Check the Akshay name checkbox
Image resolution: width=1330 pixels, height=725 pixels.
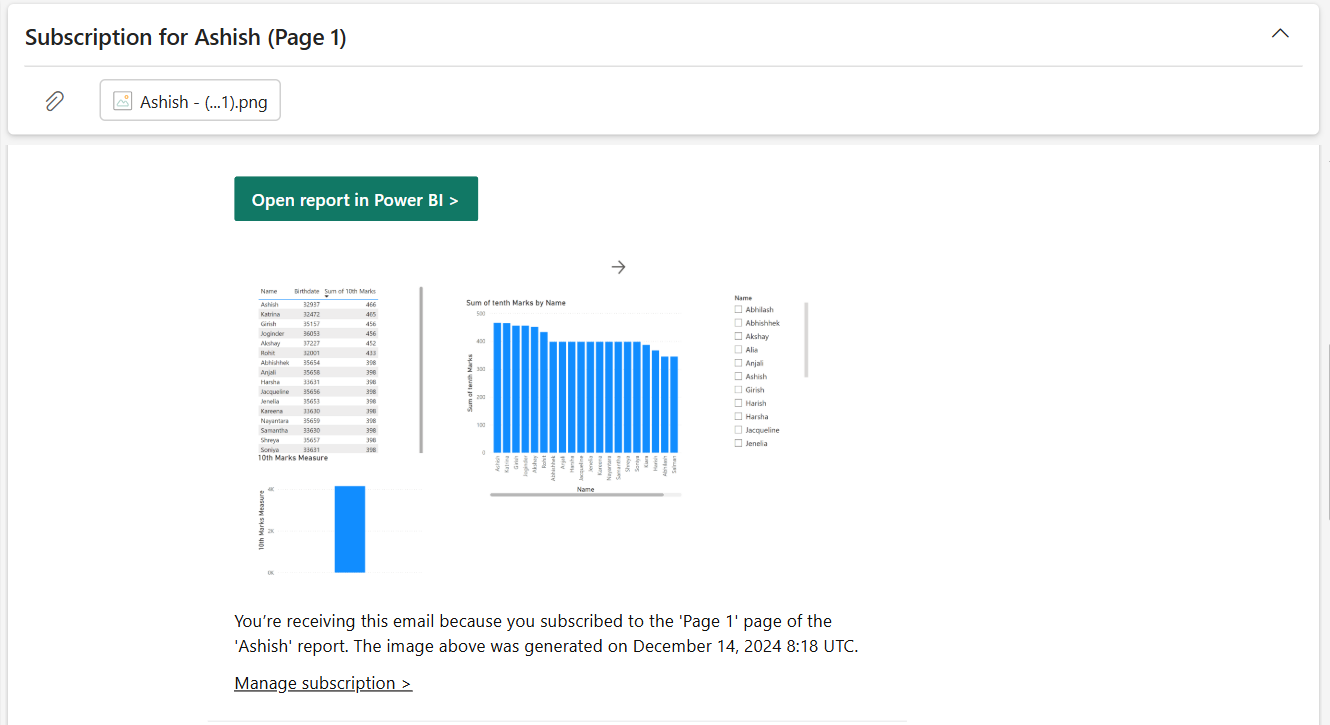740,335
